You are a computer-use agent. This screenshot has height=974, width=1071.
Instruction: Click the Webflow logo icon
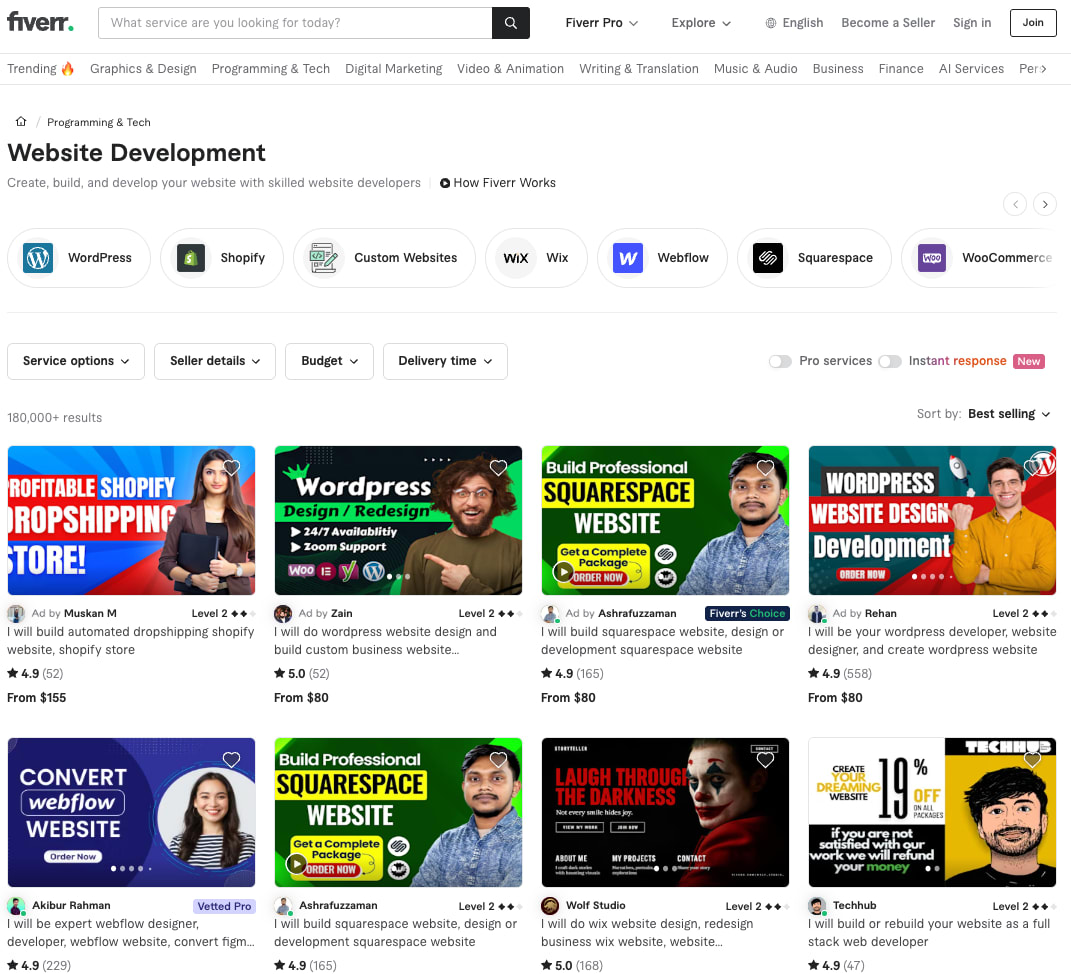(x=628, y=258)
